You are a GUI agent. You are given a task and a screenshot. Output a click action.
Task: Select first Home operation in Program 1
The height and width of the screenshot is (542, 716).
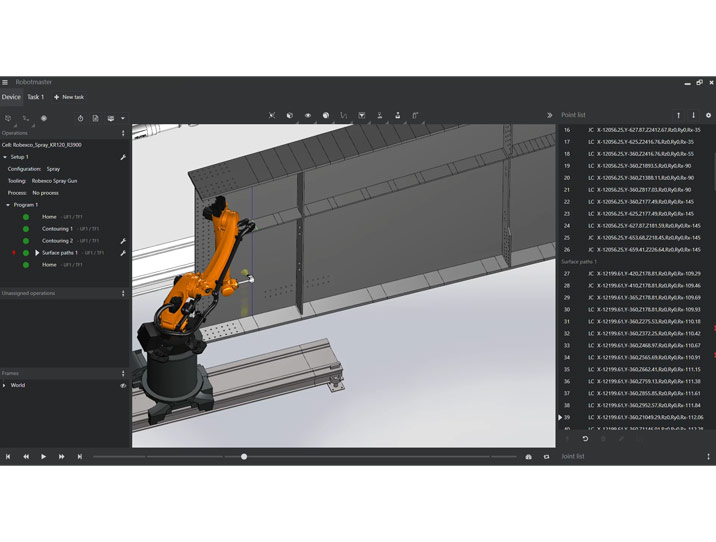(x=49, y=217)
